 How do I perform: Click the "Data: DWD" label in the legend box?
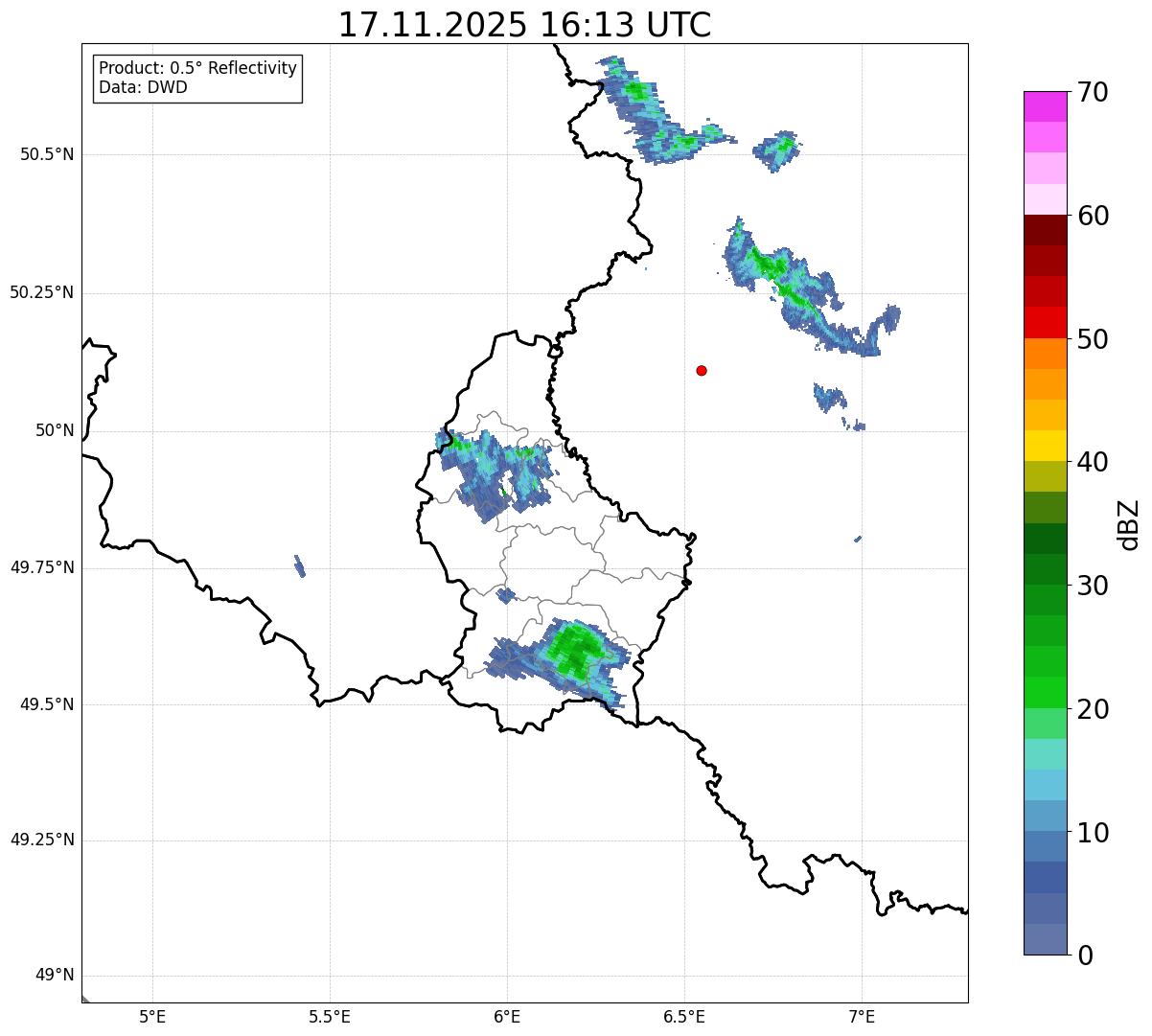pyautogui.click(x=143, y=88)
